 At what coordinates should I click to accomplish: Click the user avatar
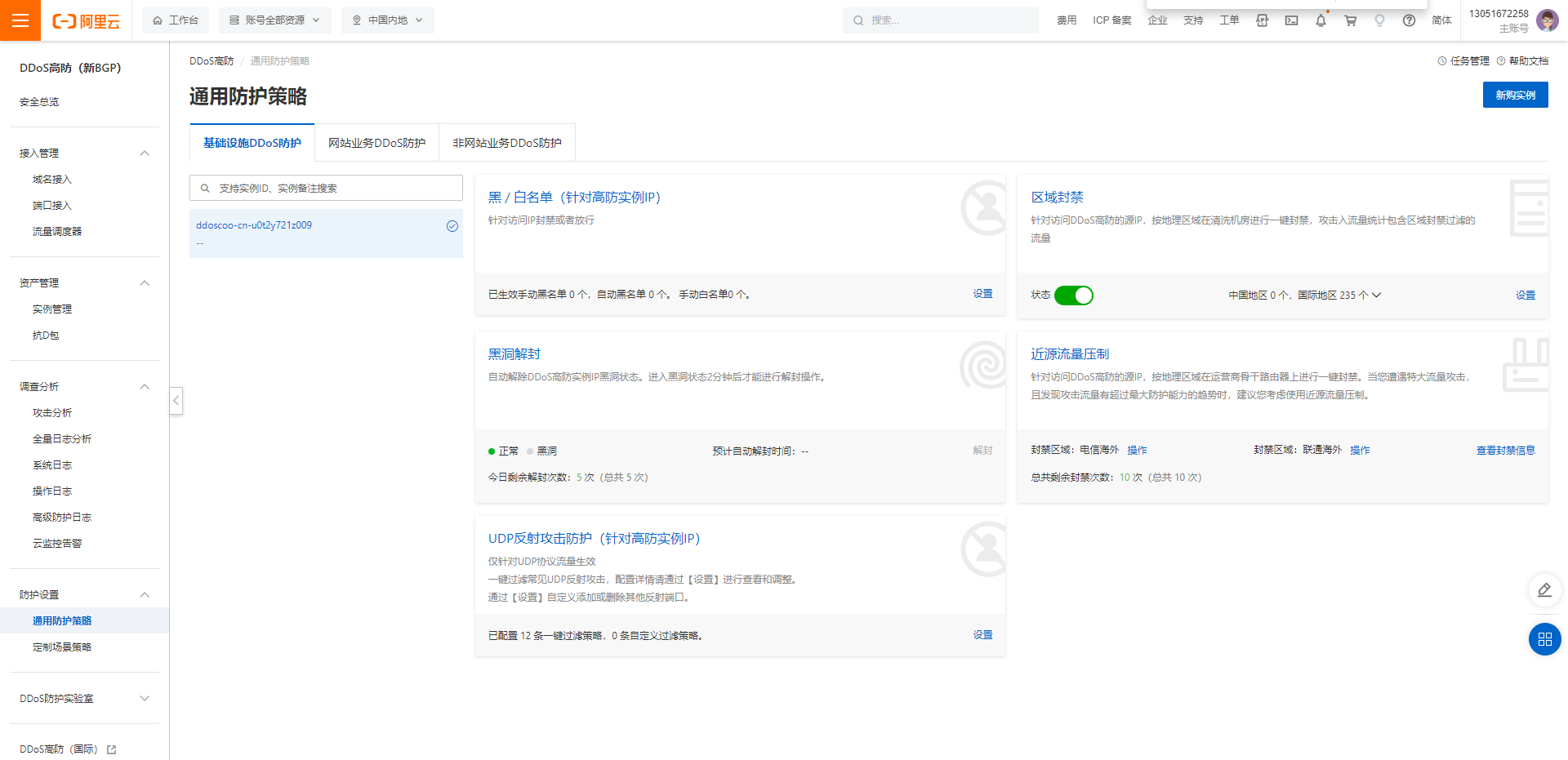(x=1547, y=20)
